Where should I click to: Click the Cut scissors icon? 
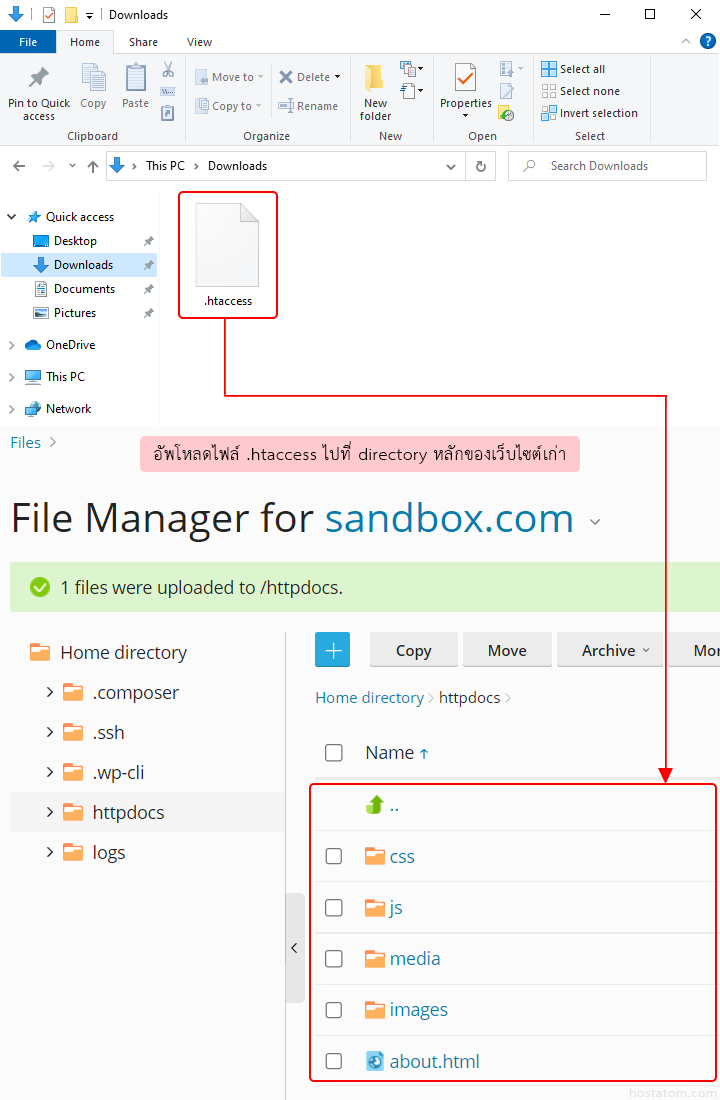click(x=168, y=70)
